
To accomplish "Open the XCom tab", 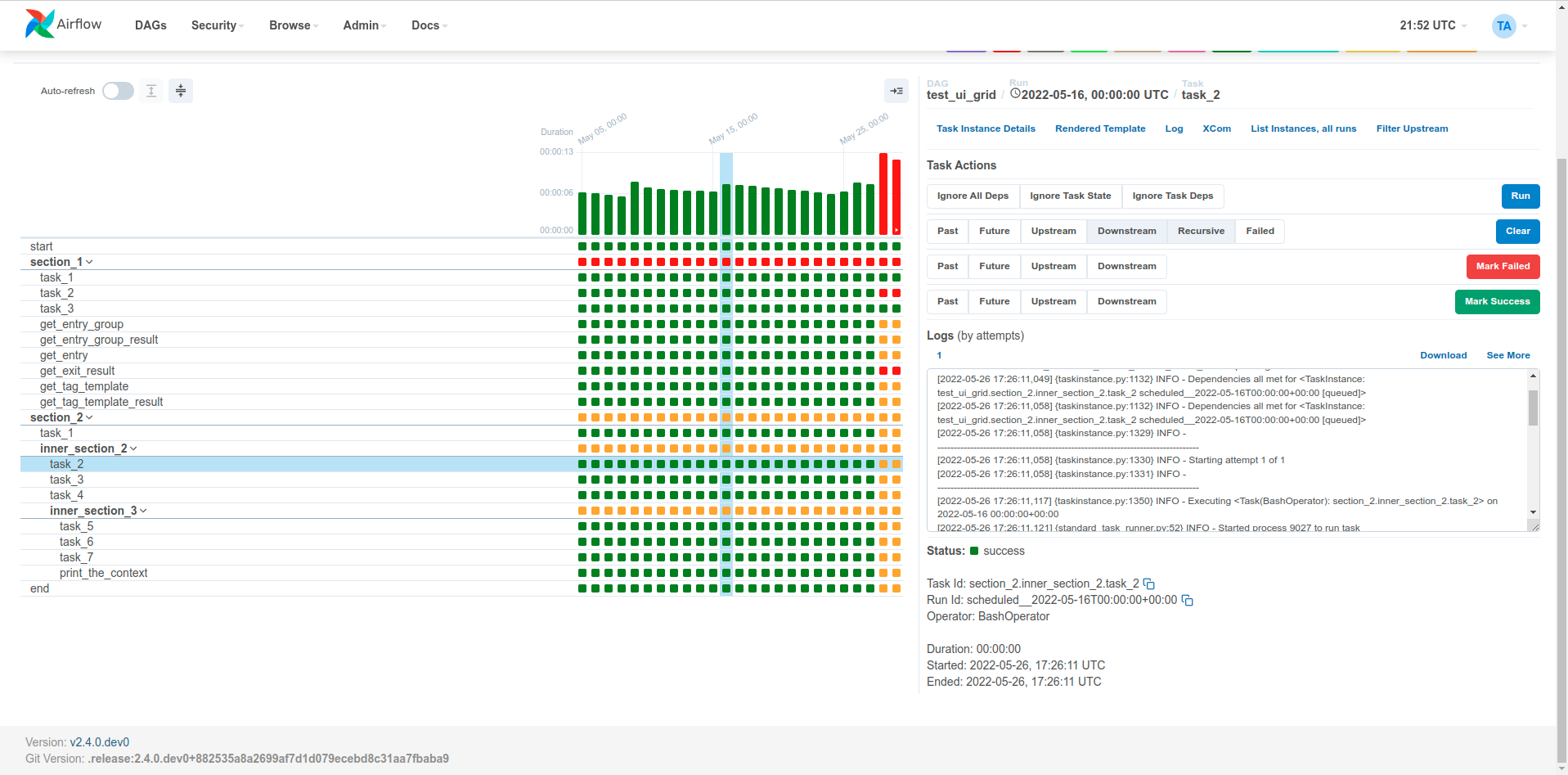I will [x=1216, y=128].
